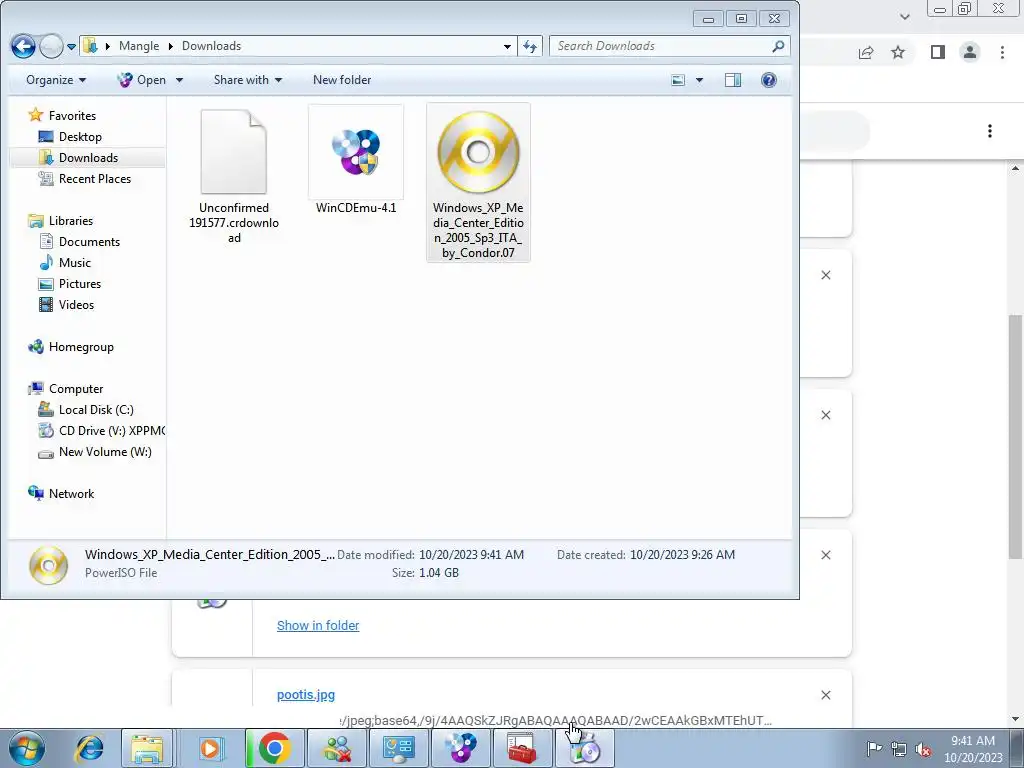Select the Unconfirmed 191577.crdownload file

click(x=234, y=176)
